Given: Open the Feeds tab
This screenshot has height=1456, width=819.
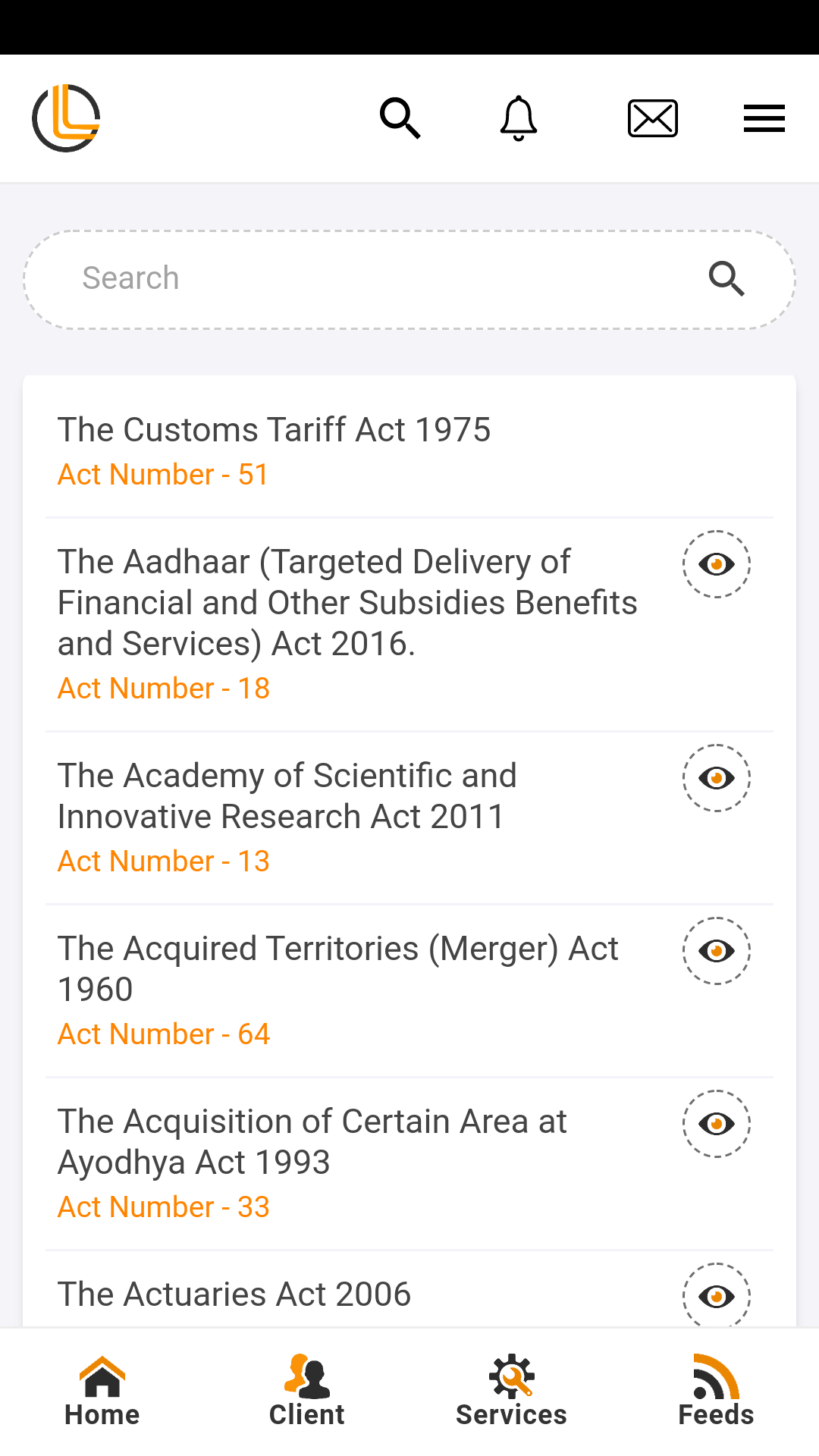Looking at the screenshot, I should tap(716, 1392).
